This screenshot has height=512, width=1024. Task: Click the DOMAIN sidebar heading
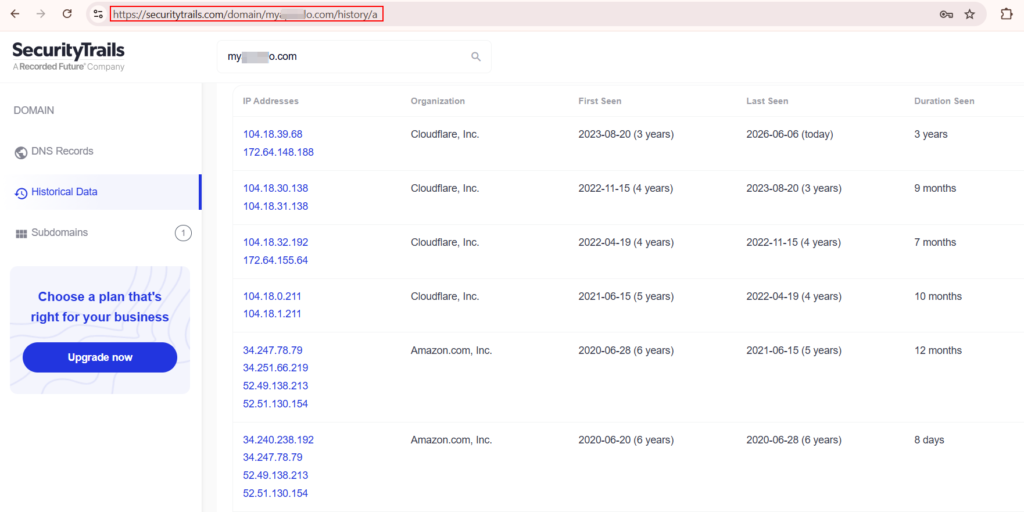[x=34, y=110]
